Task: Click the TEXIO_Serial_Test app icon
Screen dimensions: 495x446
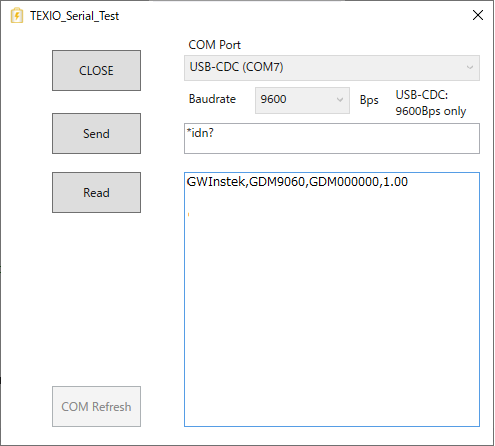Action: [x=17, y=15]
